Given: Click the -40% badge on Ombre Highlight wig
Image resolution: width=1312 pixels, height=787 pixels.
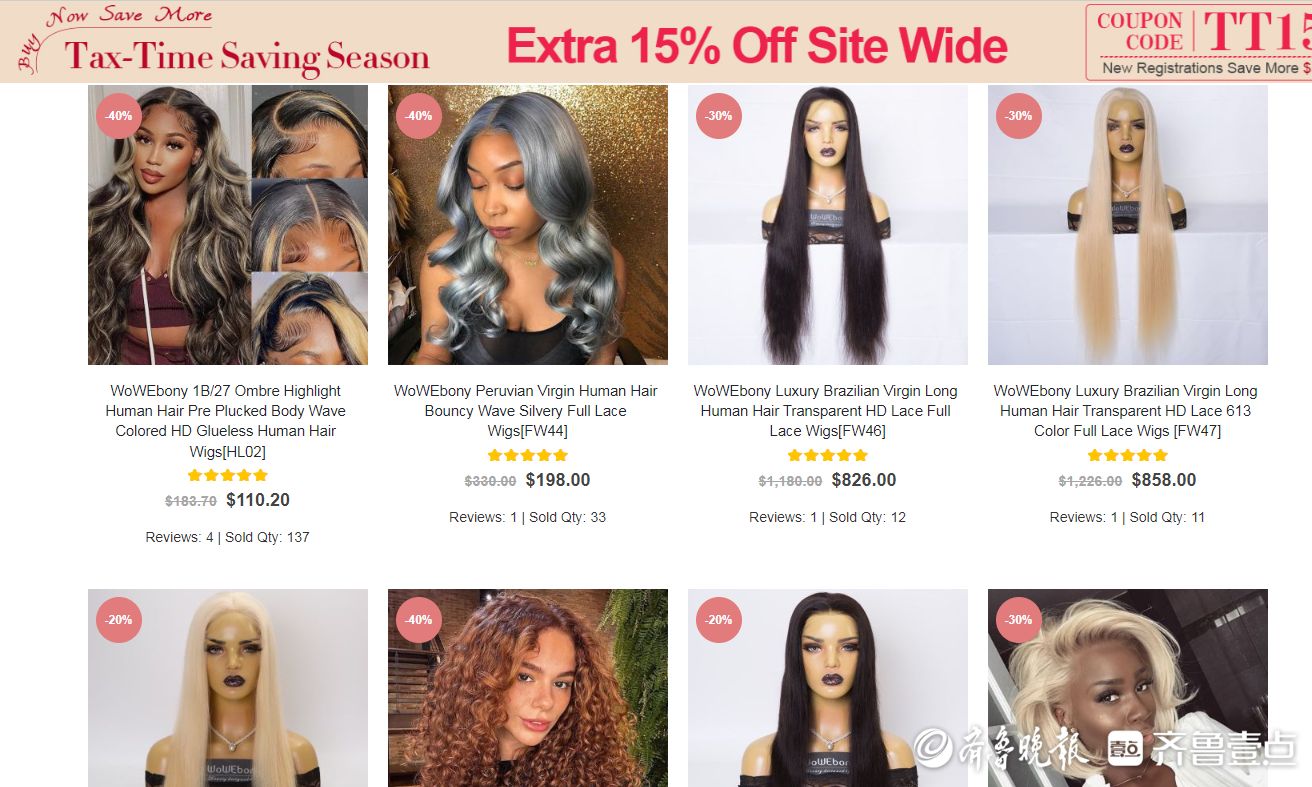Looking at the screenshot, I should (x=119, y=116).
